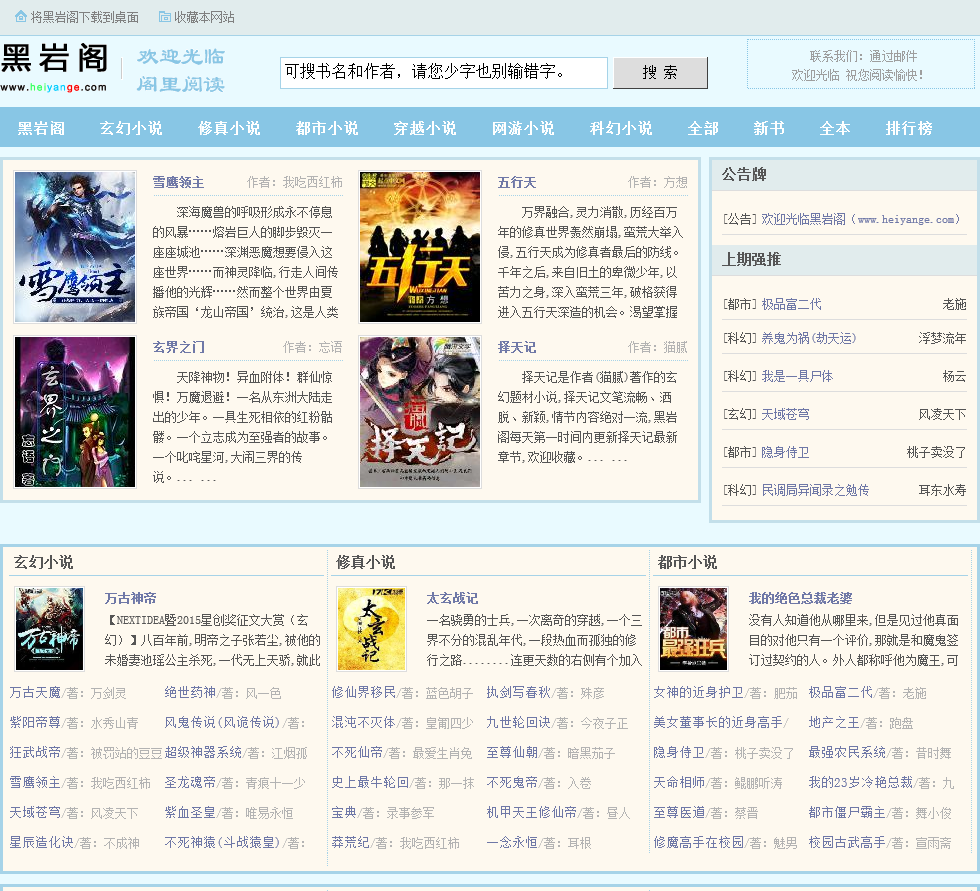Focus the book and author search field
This screenshot has width=980, height=891.
click(x=443, y=72)
